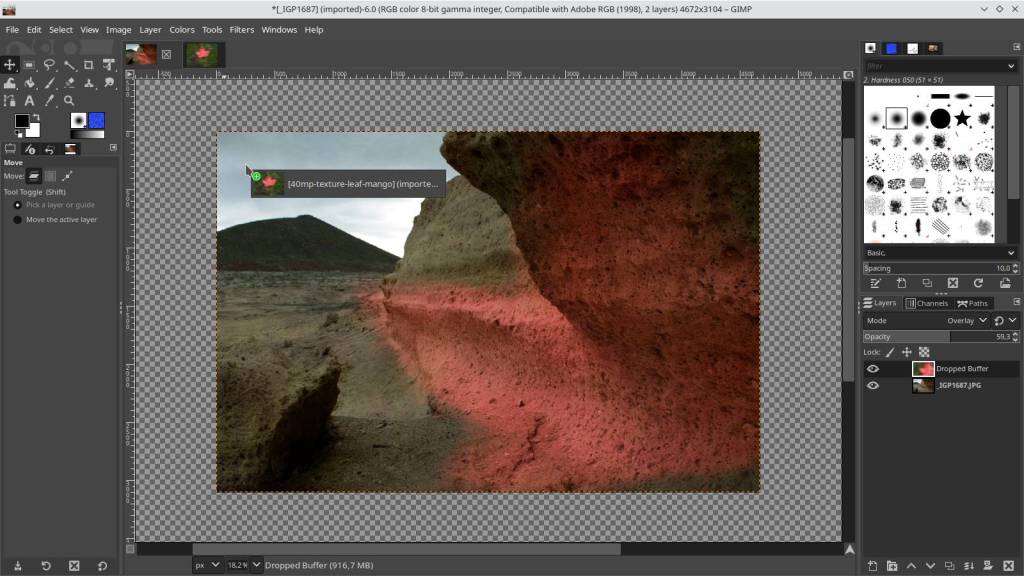
Task: Refresh the brushes list
Action: [978, 283]
